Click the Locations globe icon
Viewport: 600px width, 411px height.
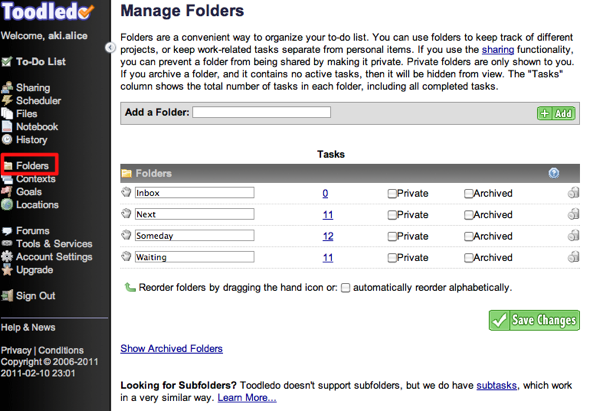coord(7,205)
